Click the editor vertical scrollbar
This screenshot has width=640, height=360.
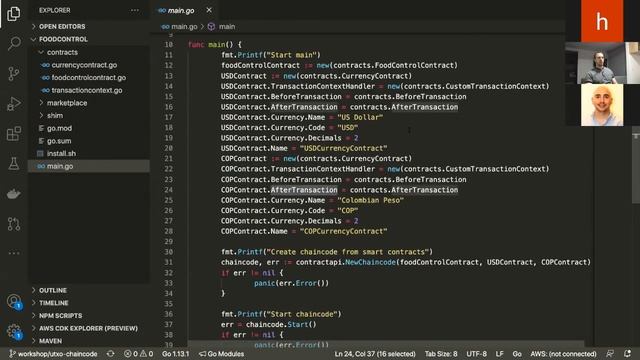636,165
